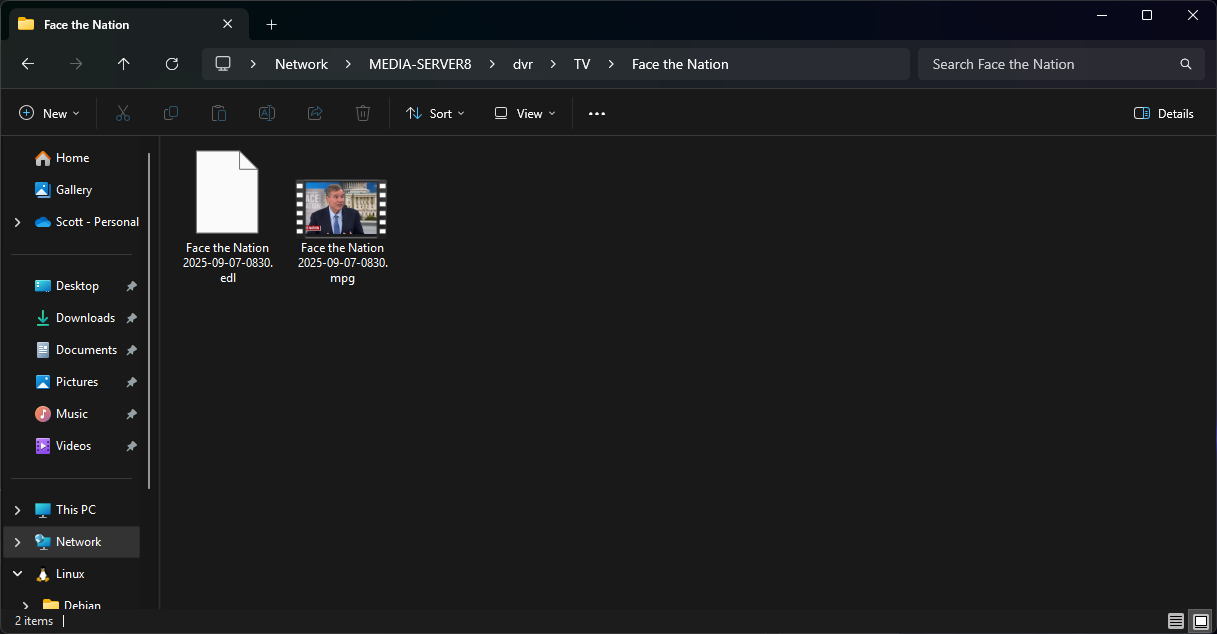Viewport: 1217px width, 634px height.
Task: Open the New dropdown menu
Action: 49,113
